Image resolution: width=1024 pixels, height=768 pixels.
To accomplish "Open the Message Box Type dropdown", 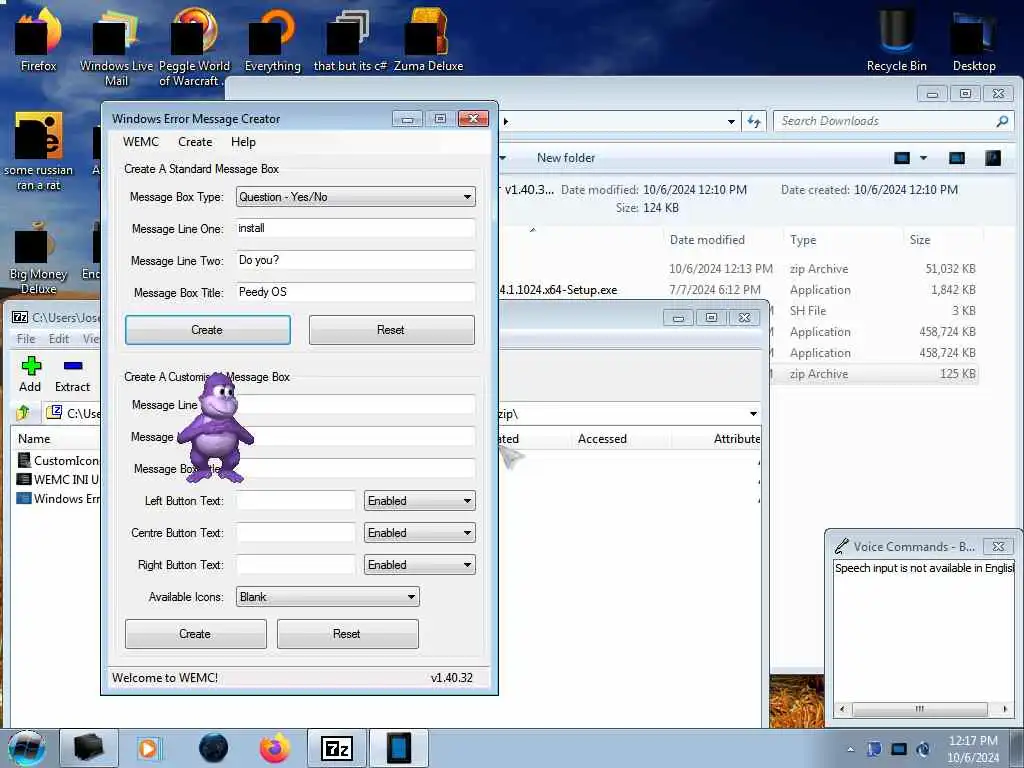I will click(x=355, y=197).
